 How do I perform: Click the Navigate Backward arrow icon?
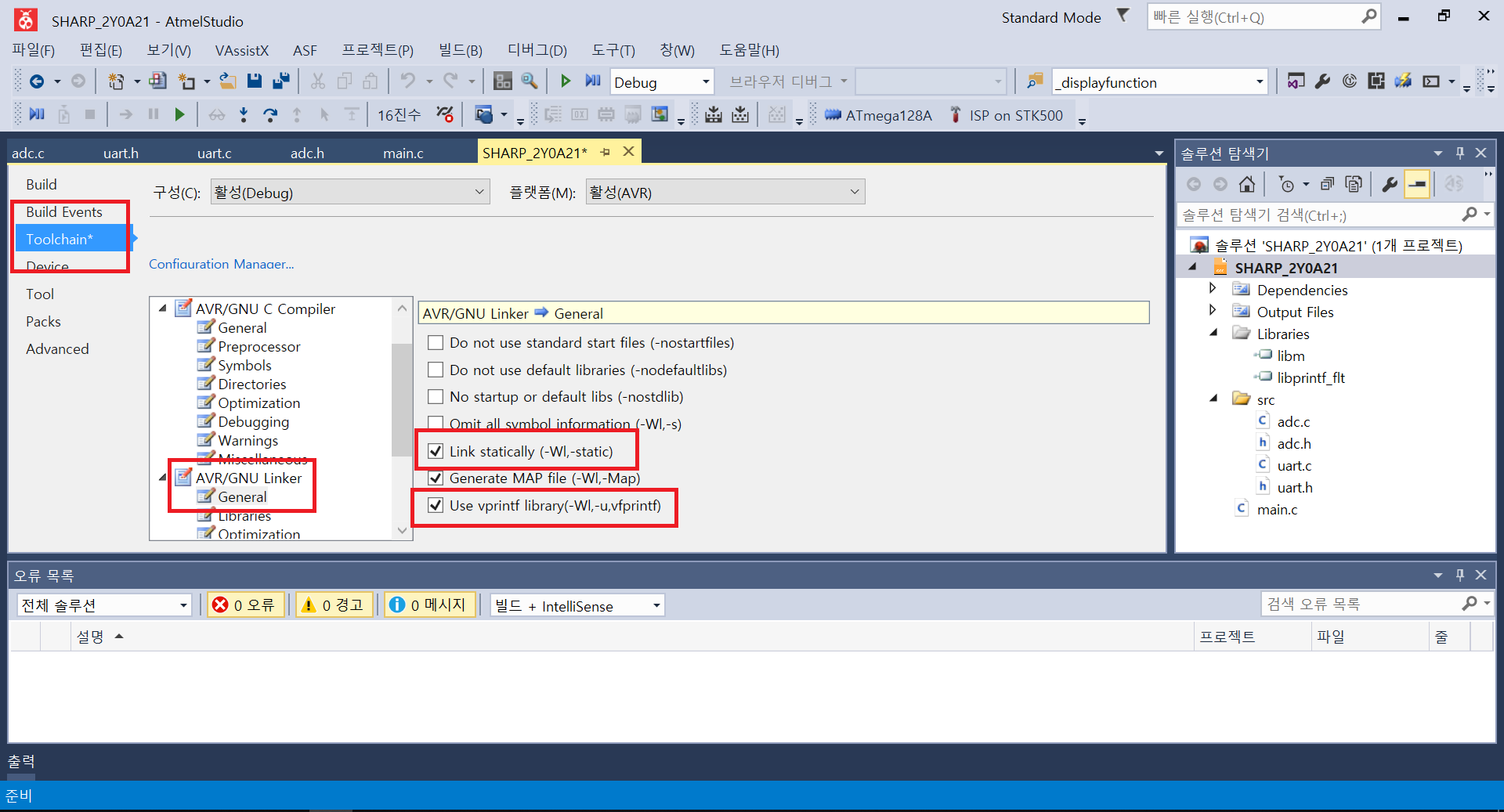pos(36,81)
